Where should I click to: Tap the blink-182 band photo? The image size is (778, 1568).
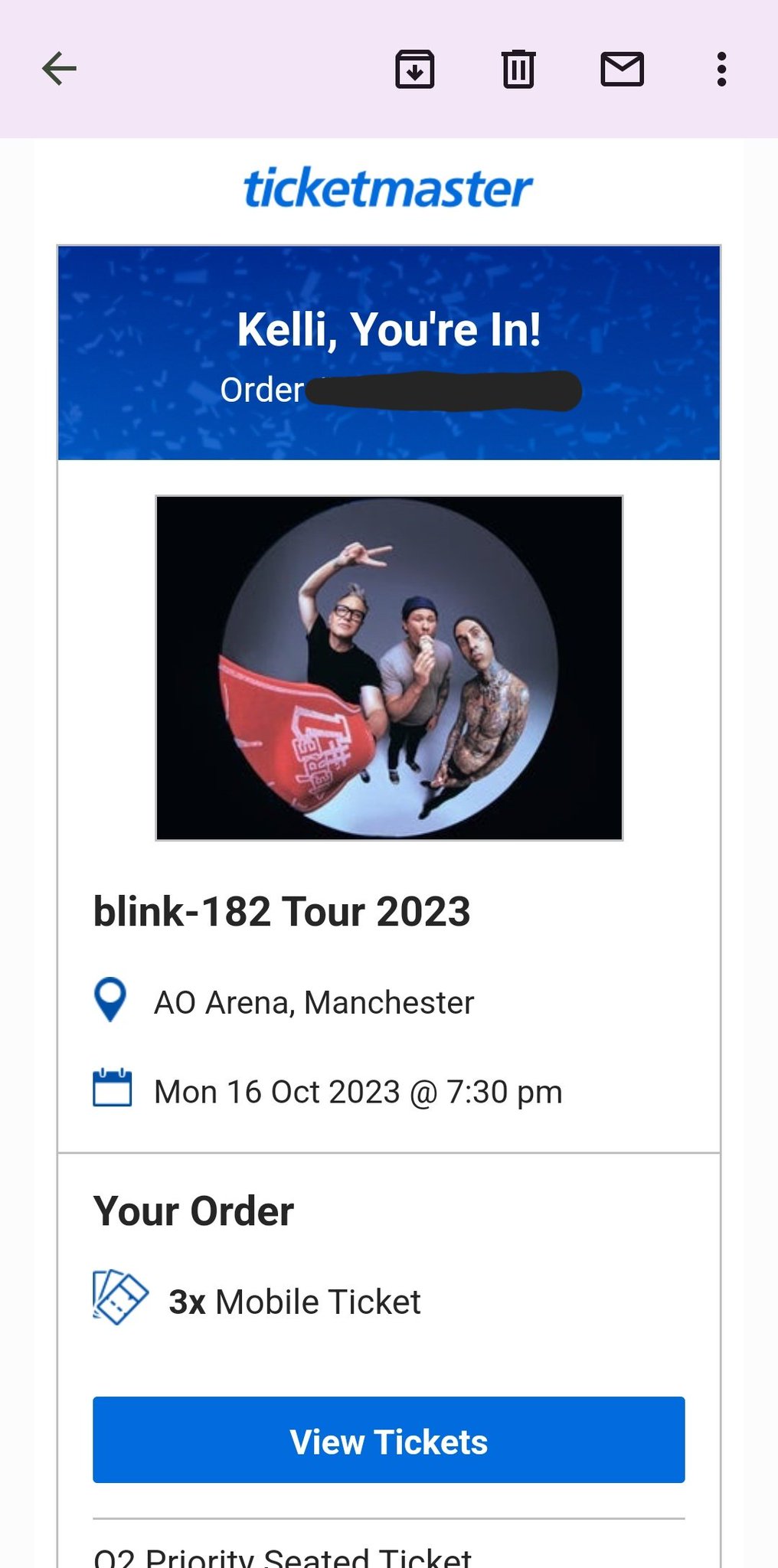pyautogui.click(x=389, y=668)
